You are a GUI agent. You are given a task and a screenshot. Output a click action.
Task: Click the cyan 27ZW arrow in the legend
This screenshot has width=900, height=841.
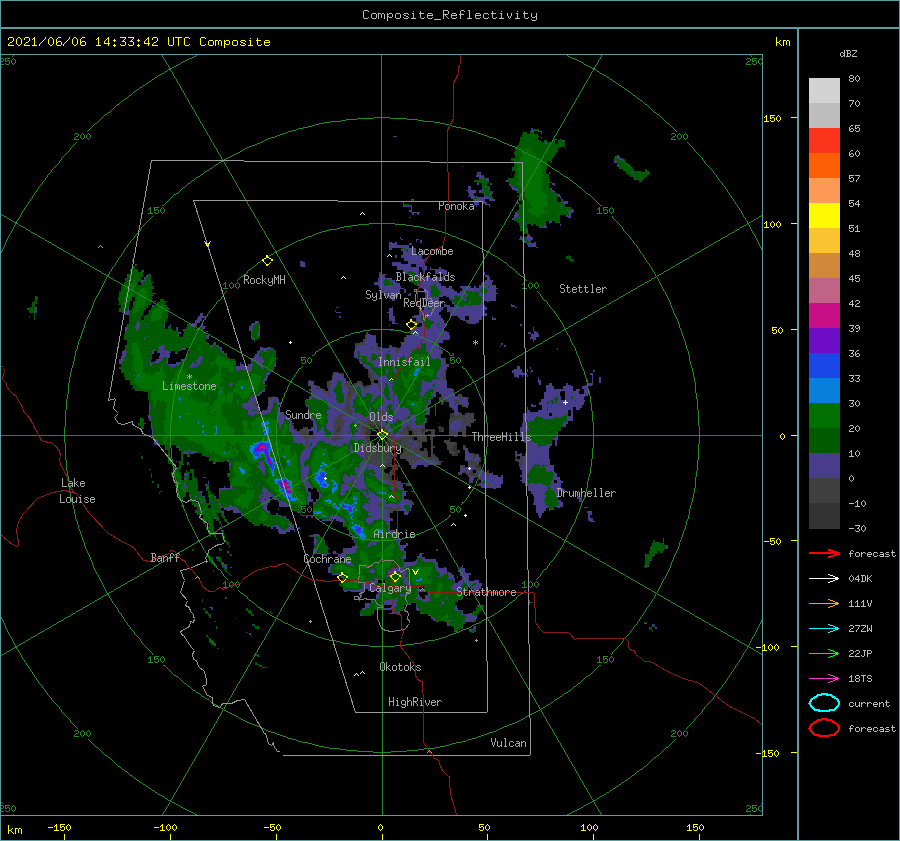[x=824, y=629]
